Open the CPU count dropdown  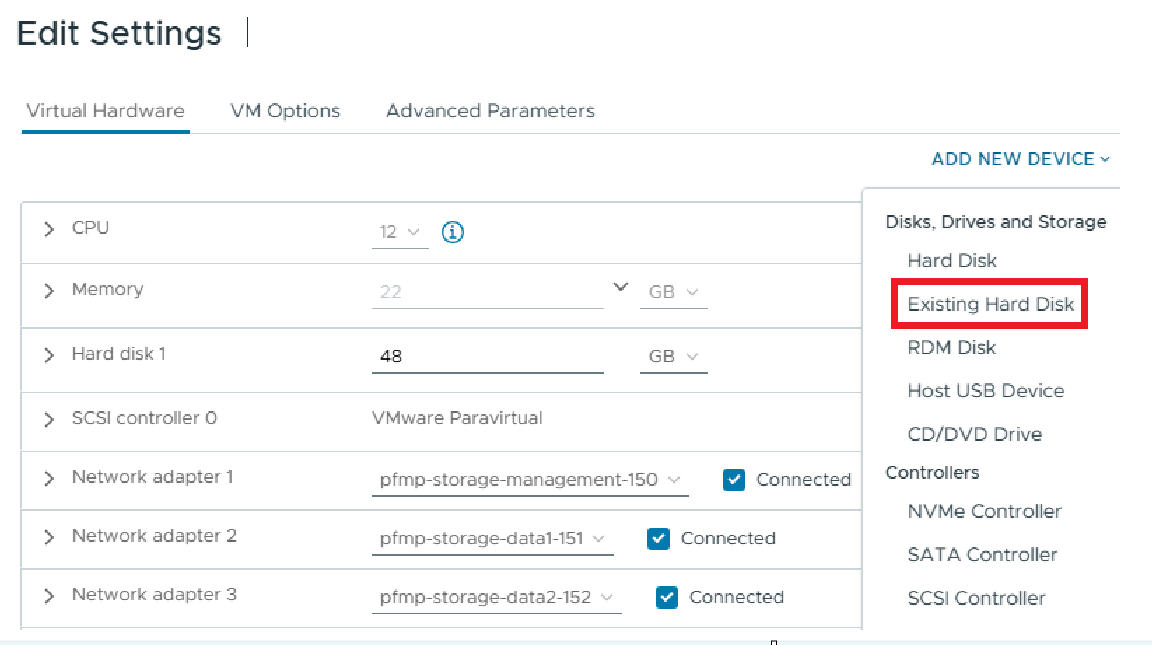click(398, 231)
